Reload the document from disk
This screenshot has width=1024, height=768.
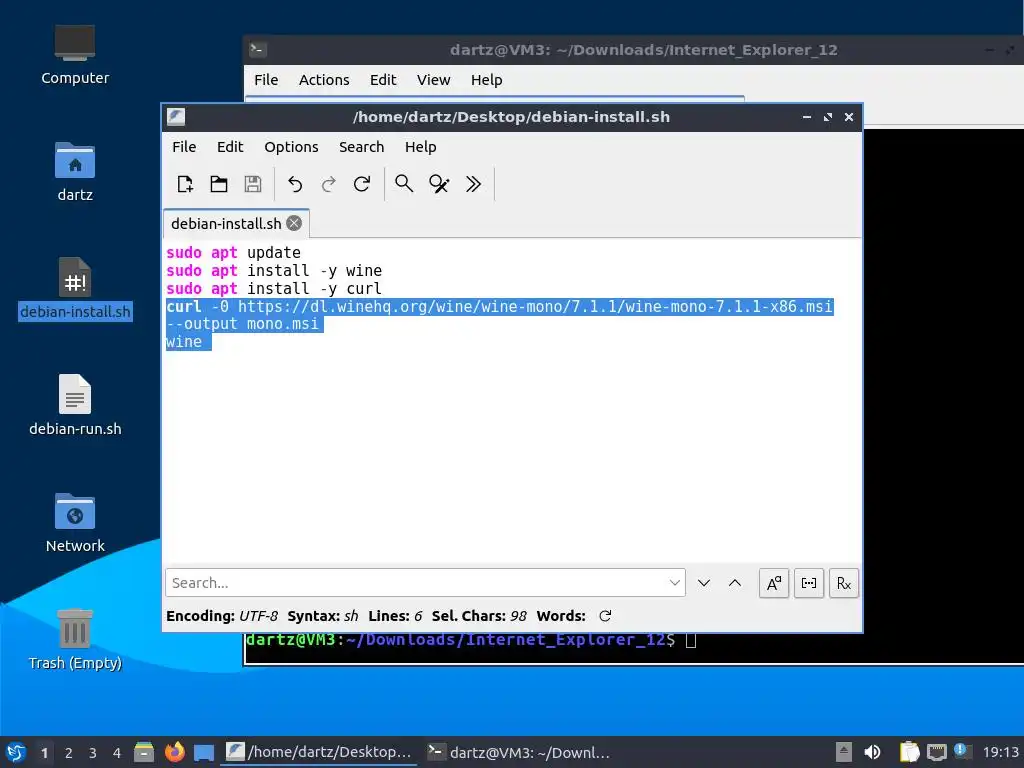pos(362,184)
